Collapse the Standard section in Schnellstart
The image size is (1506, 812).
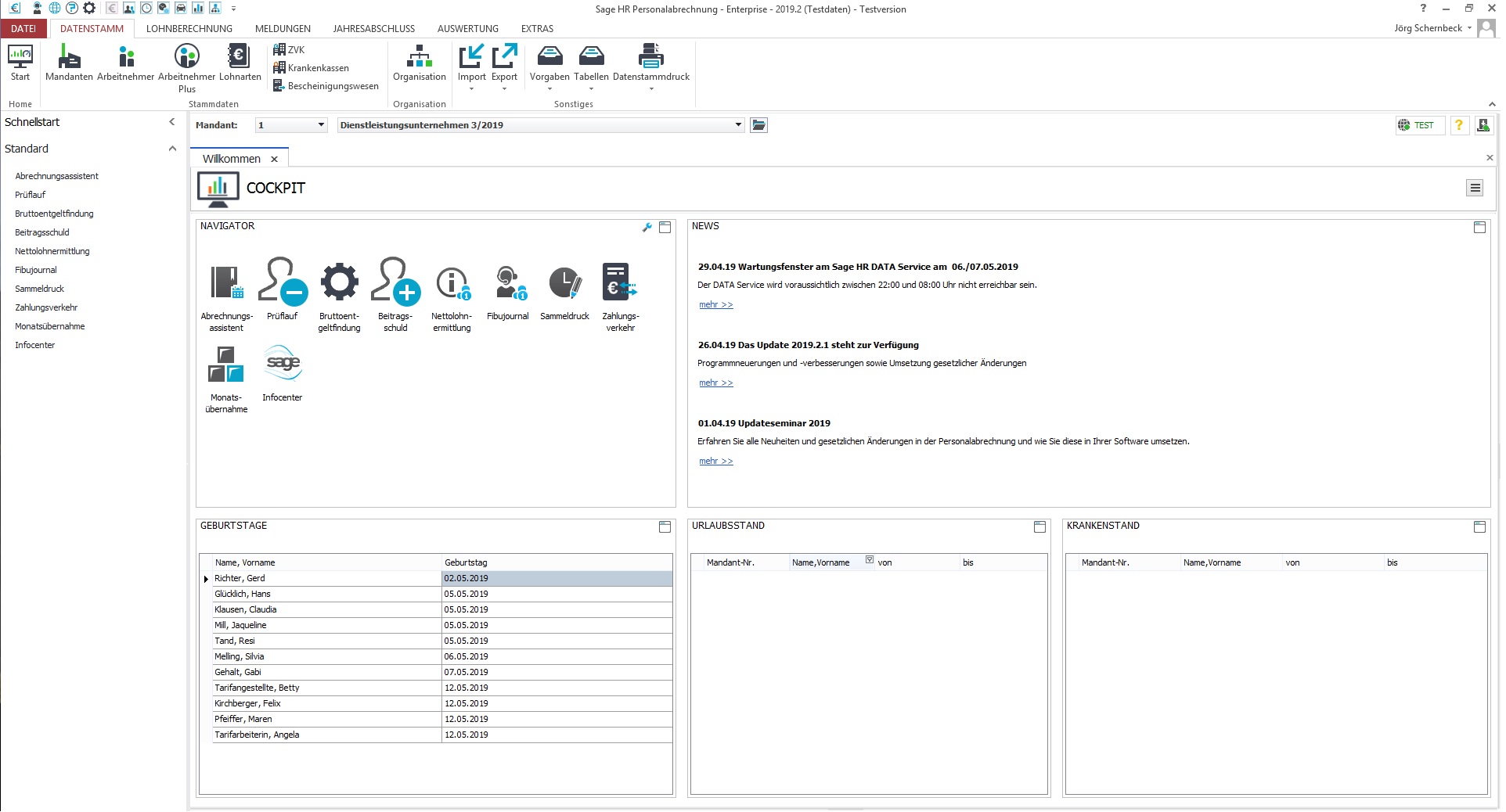pos(172,149)
